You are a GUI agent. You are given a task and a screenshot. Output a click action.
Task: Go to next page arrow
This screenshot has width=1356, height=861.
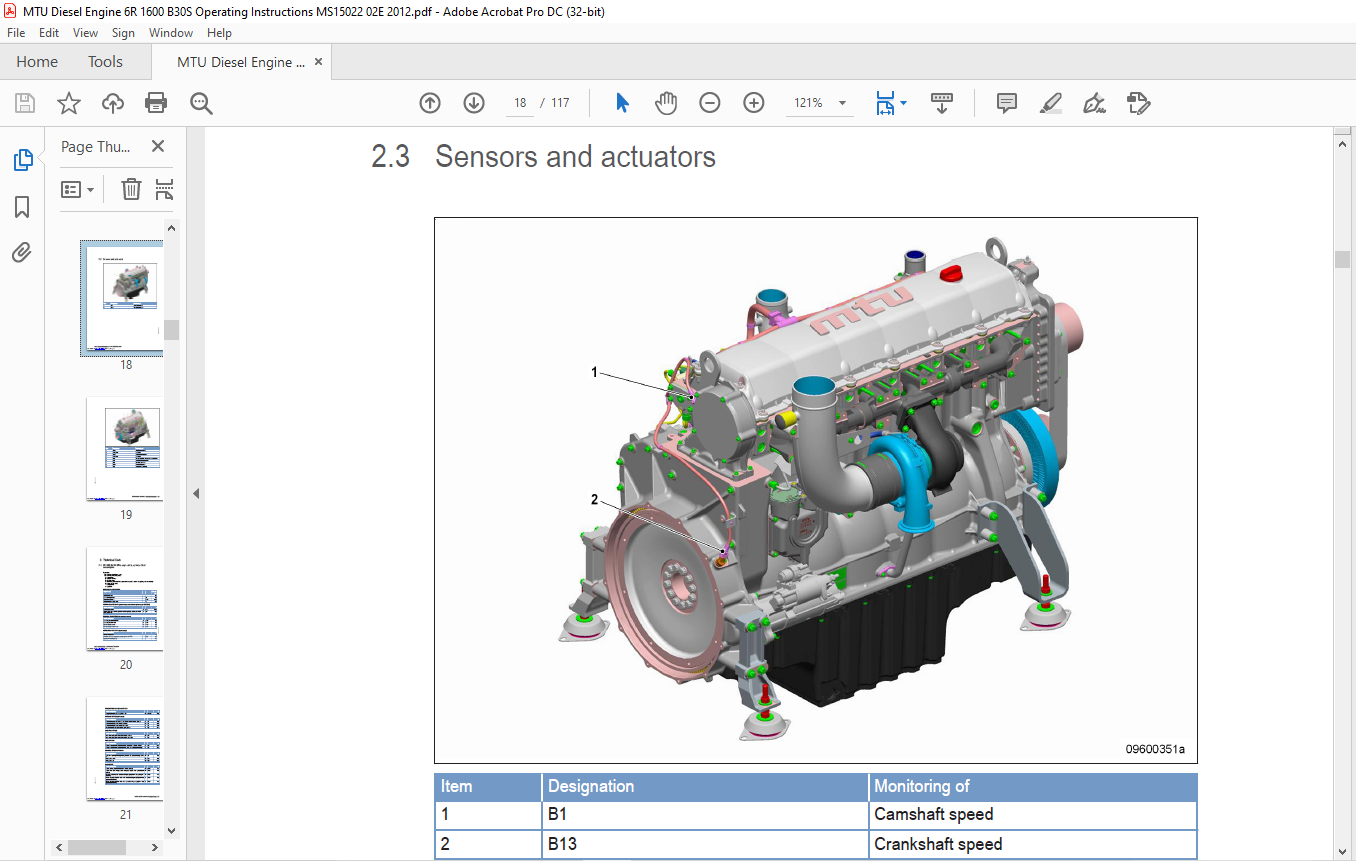(474, 103)
